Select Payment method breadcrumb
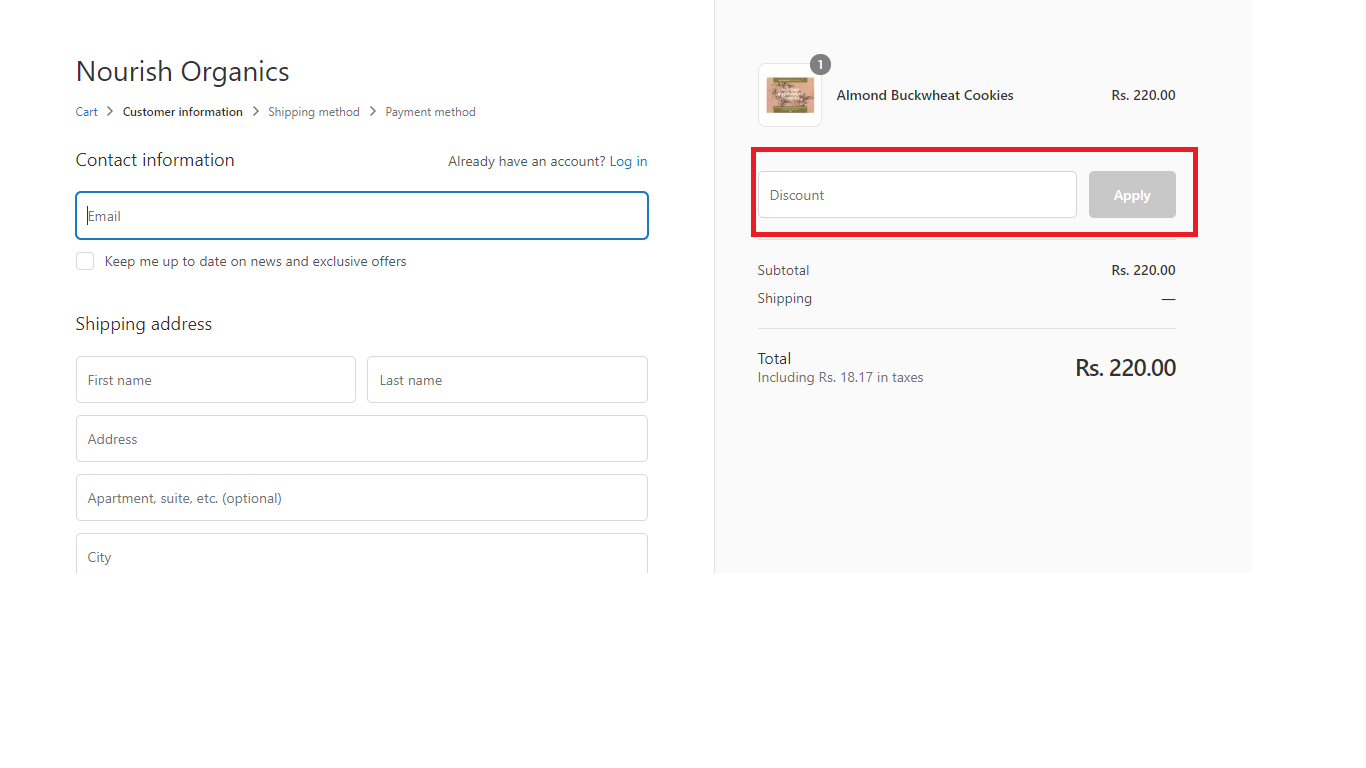The image size is (1366, 768). click(x=430, y=112)
